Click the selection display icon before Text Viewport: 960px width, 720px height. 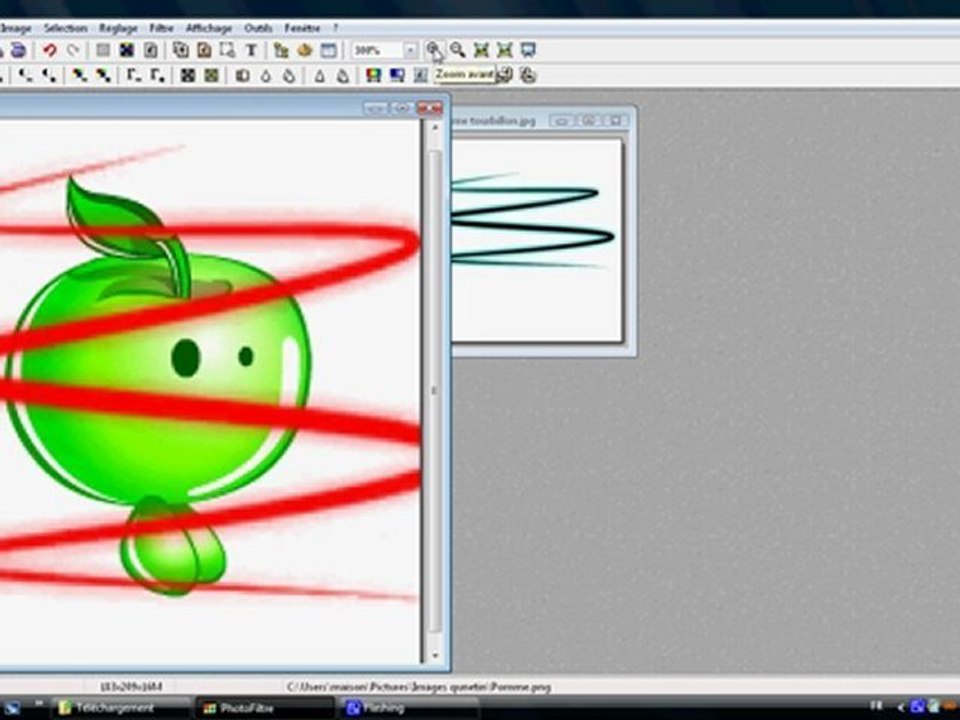228,50
